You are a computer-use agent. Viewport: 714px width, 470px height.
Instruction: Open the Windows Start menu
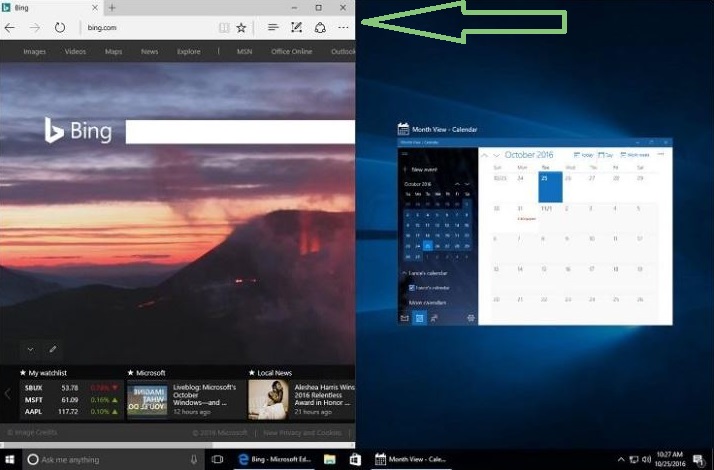(10, 460)
